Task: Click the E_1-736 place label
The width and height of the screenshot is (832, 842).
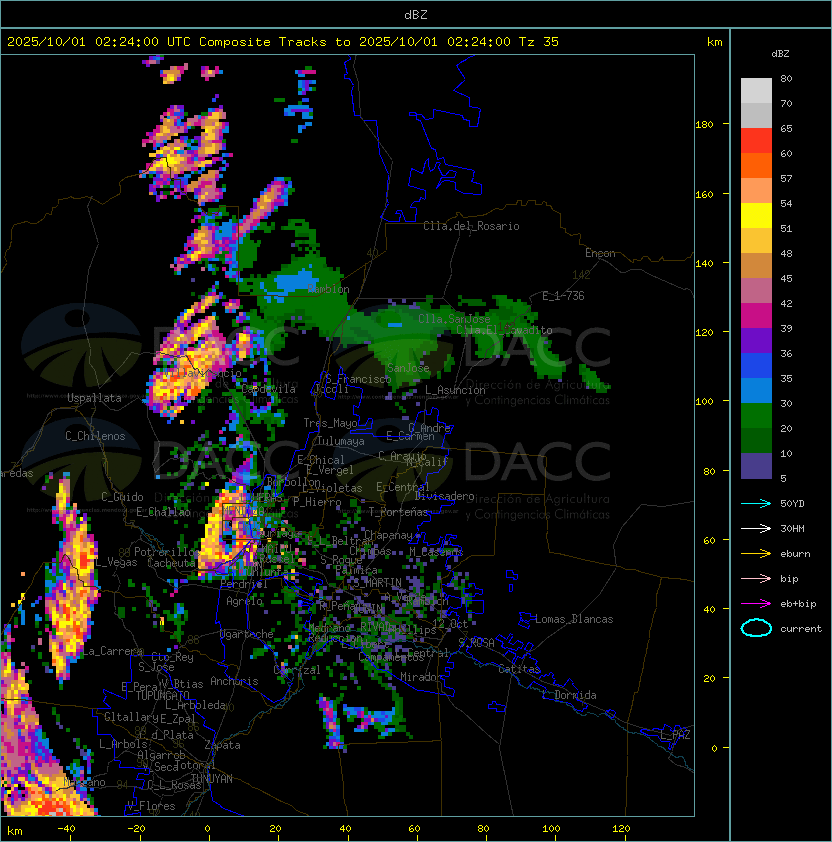Action: [563, 296]
